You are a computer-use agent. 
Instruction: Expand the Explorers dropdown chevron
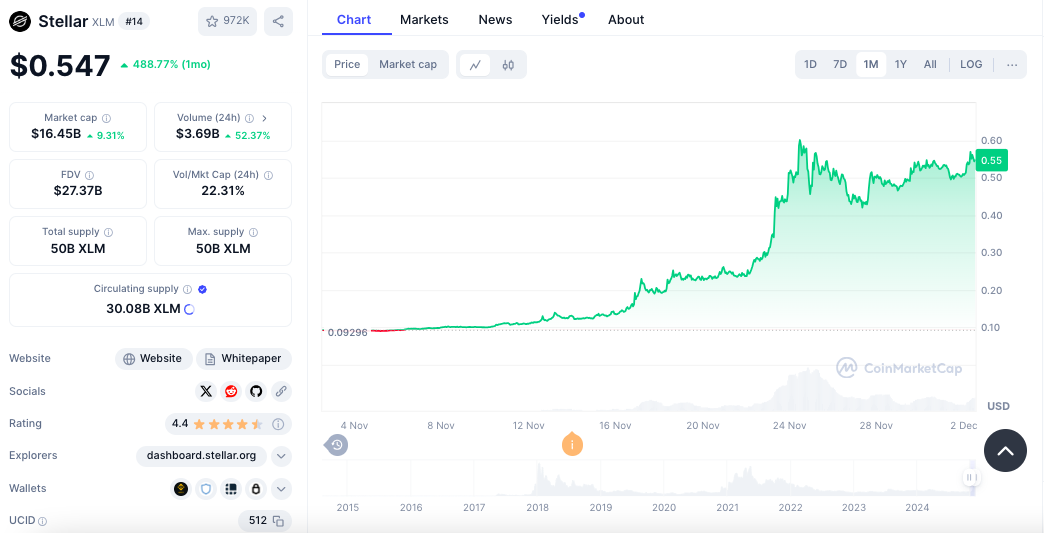click(281, 456)
